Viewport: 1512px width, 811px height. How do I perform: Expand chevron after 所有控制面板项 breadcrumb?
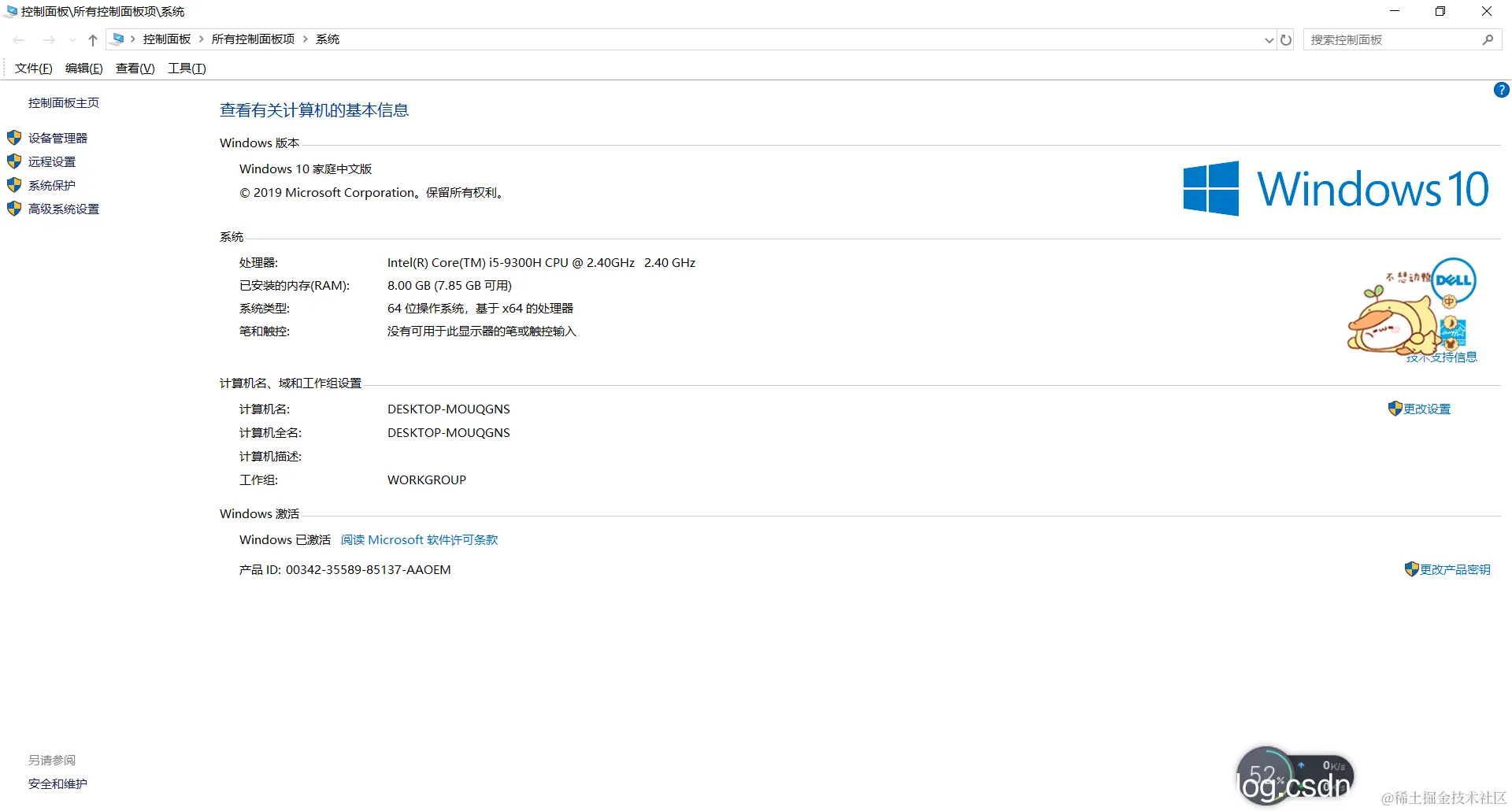coord(306,39)
